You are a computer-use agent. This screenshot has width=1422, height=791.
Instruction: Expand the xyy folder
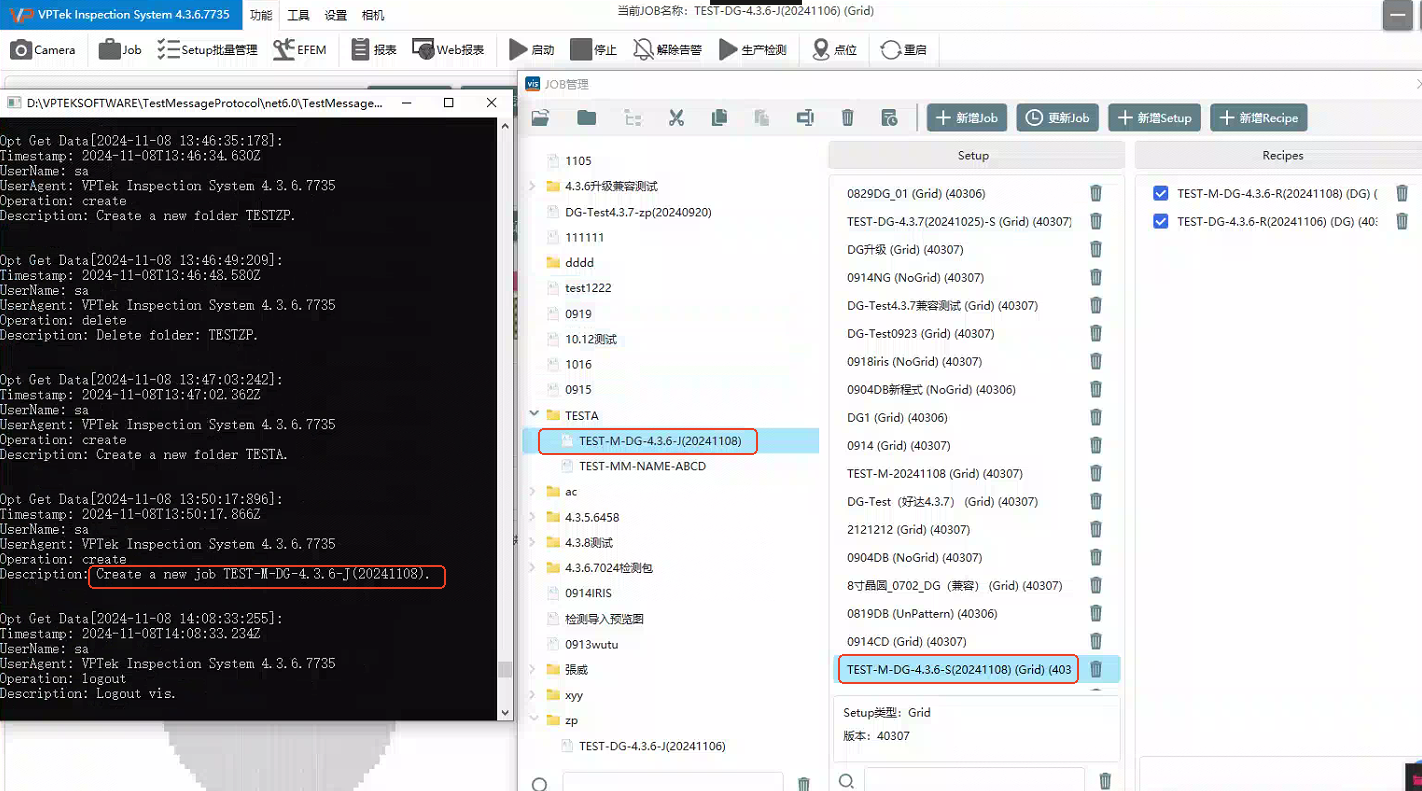[x=533, y=695]
